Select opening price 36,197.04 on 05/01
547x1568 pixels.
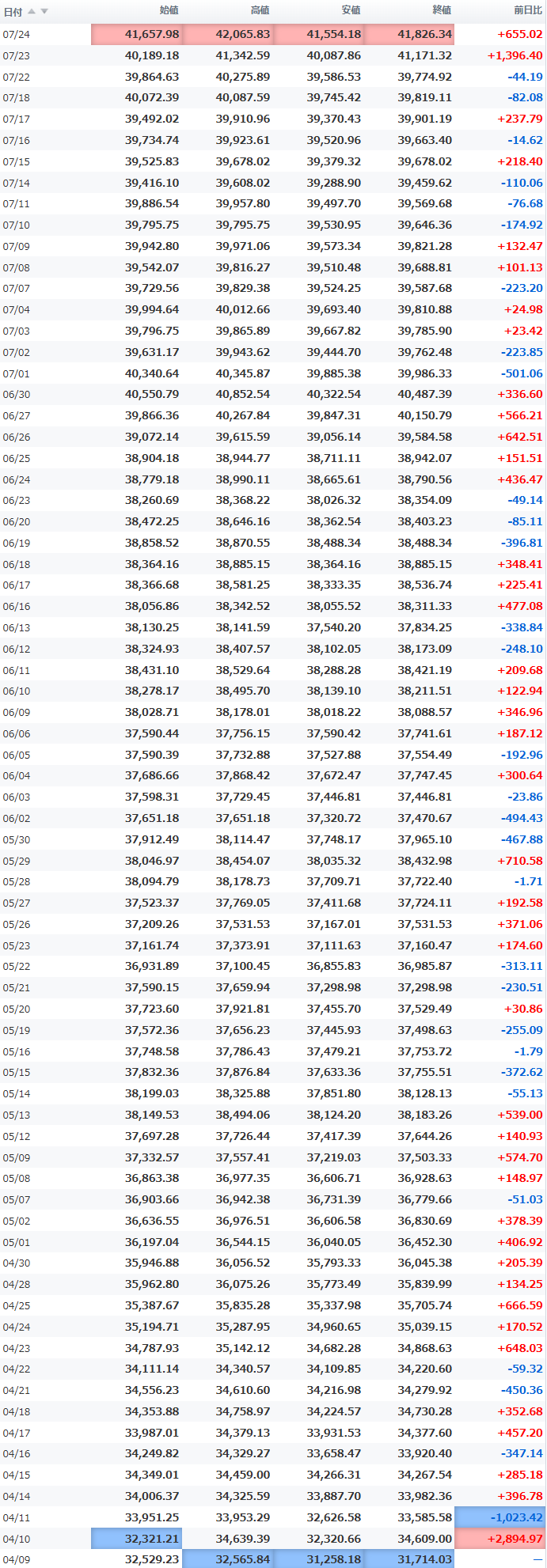tap(152, 1242)
